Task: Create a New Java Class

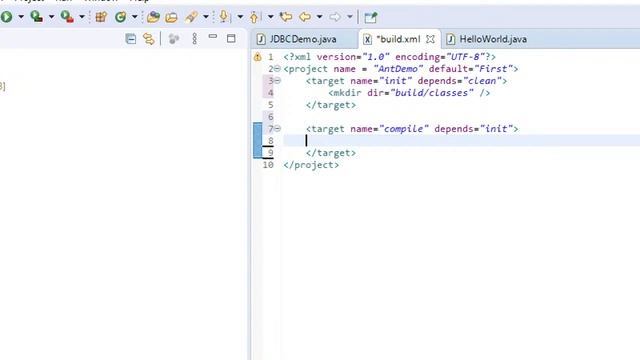Action: click(x=120, y=17)
